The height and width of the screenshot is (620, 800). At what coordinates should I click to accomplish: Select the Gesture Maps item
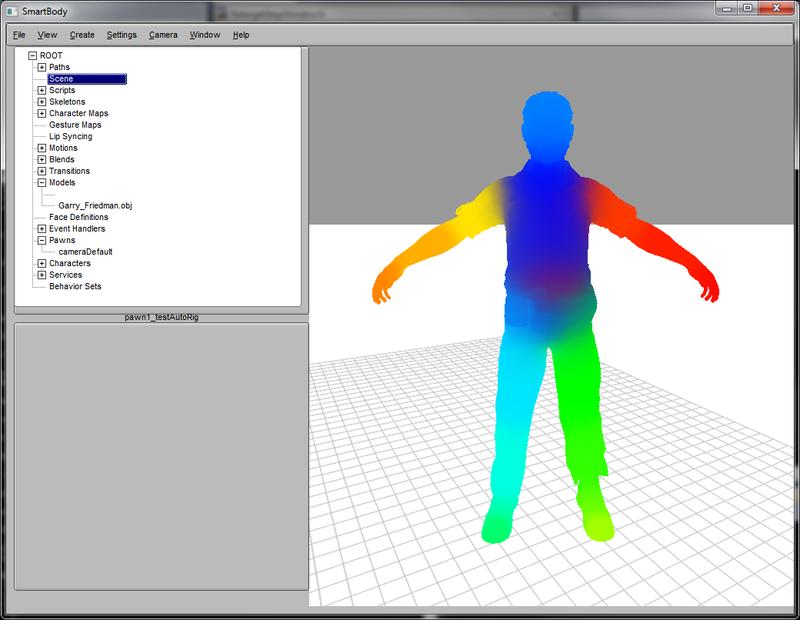click(75, 125)
